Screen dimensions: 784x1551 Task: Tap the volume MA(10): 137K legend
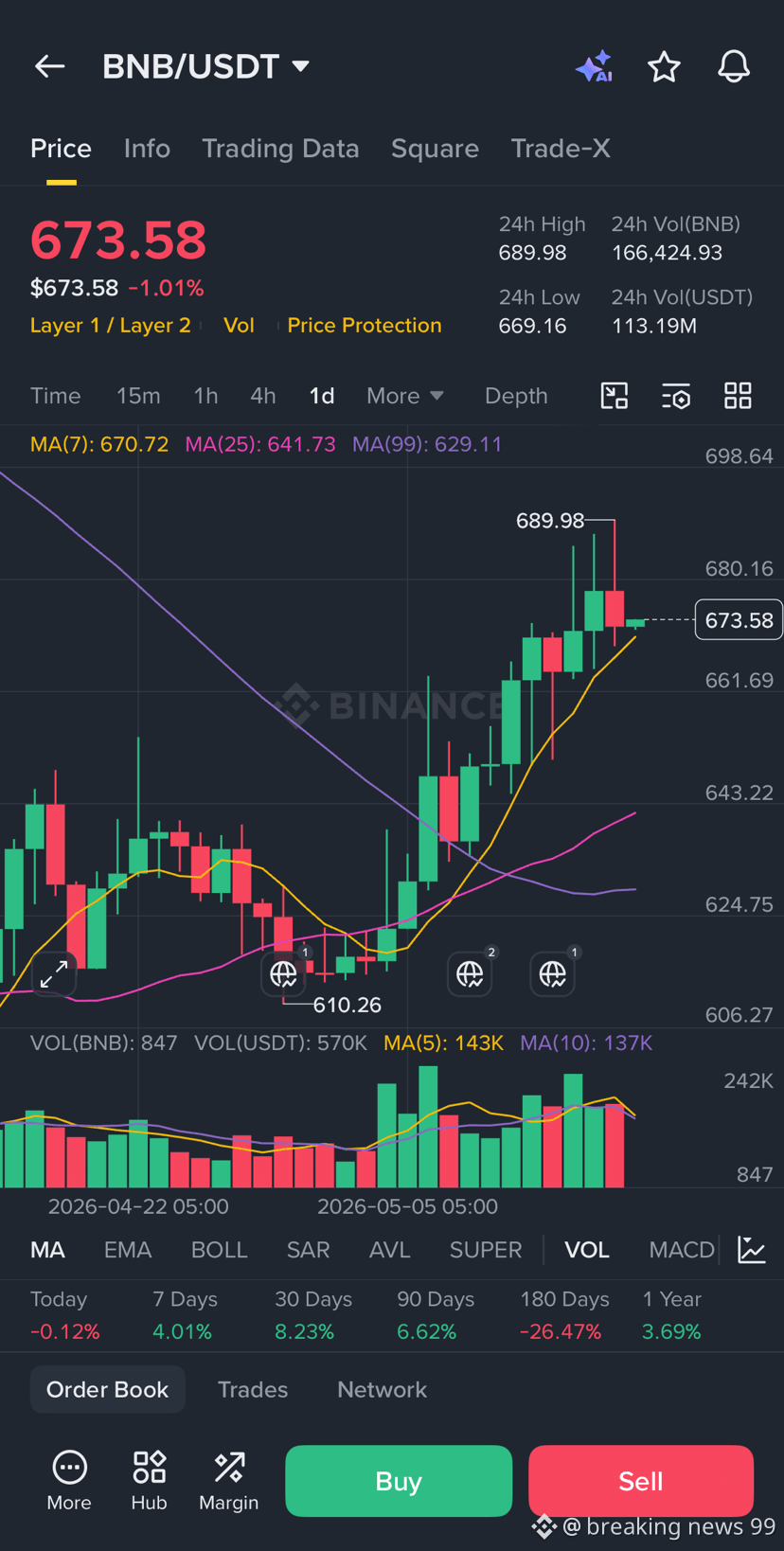[x=586, y=1043]
